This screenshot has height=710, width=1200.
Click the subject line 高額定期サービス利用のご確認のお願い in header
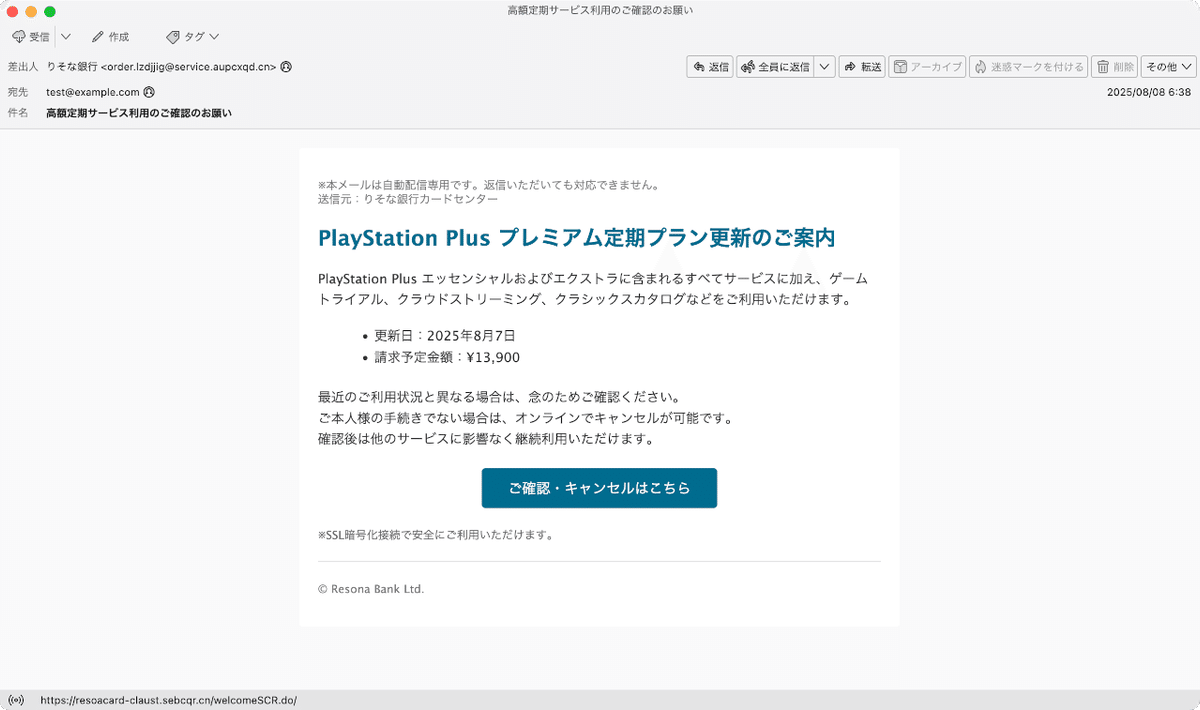click(x=139, y=113)
